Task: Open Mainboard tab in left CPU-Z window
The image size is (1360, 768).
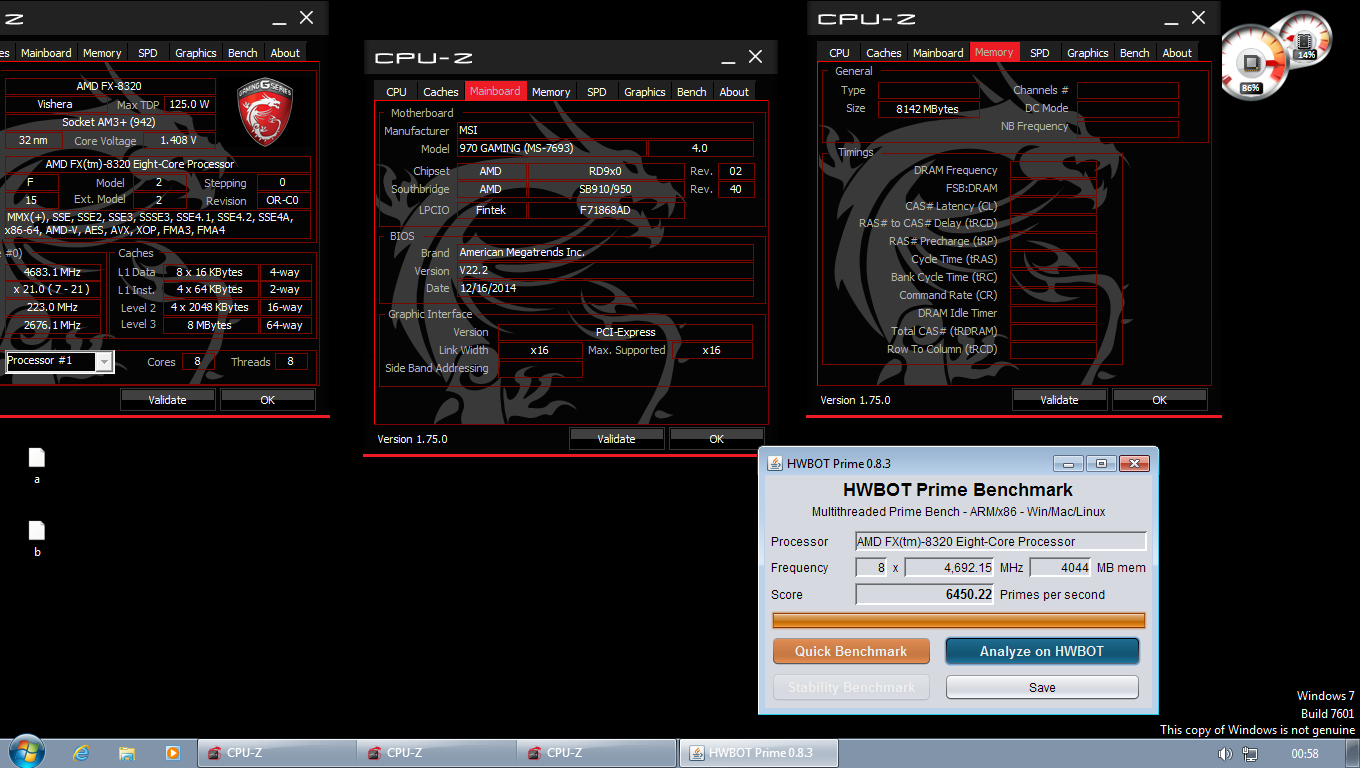Action: [46, 53]
